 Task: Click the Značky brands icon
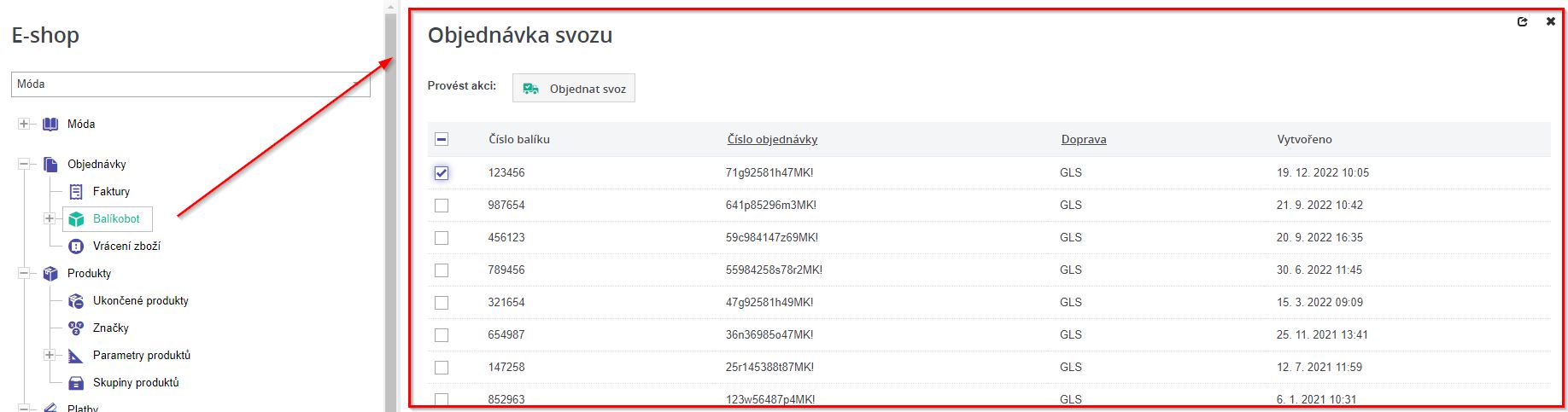pyautogui.click(x=76, y=328)
